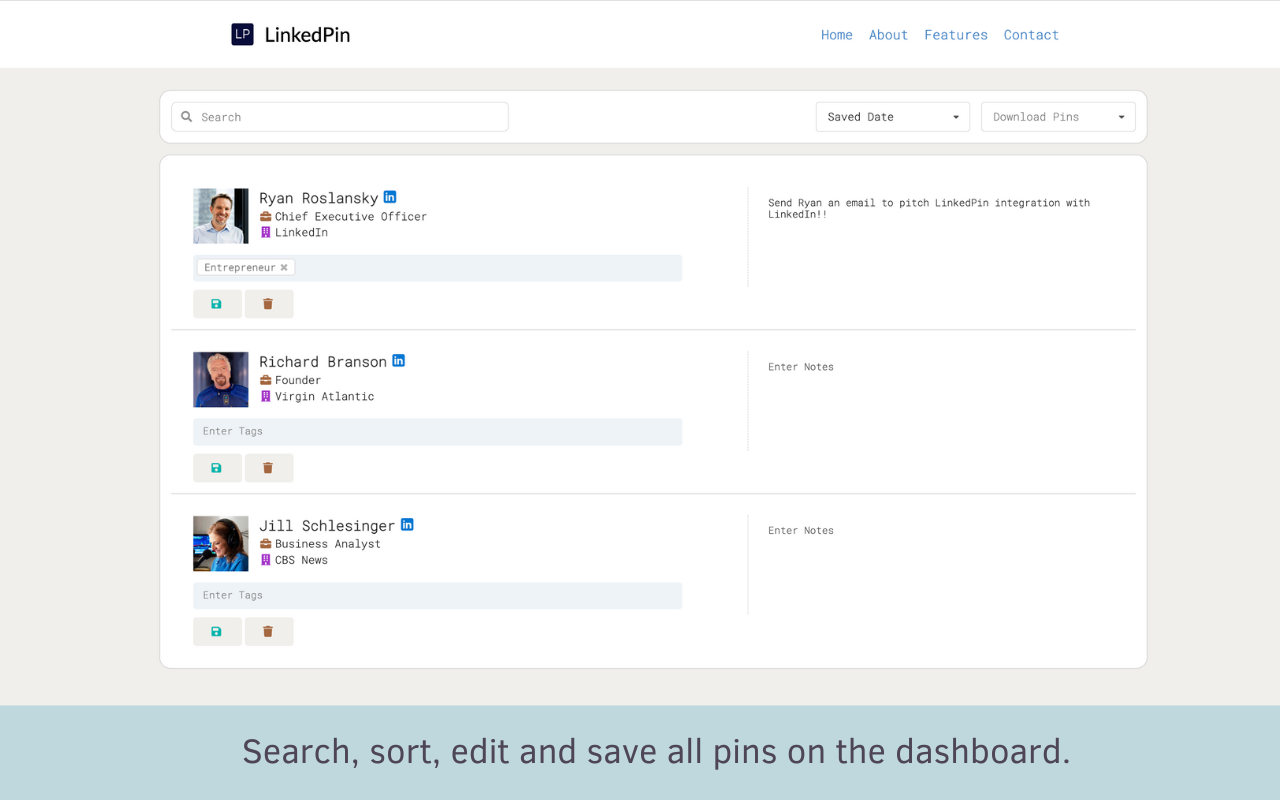Click the Entrepreneur tag label
Screen dimensions: 1280x800
240,268
